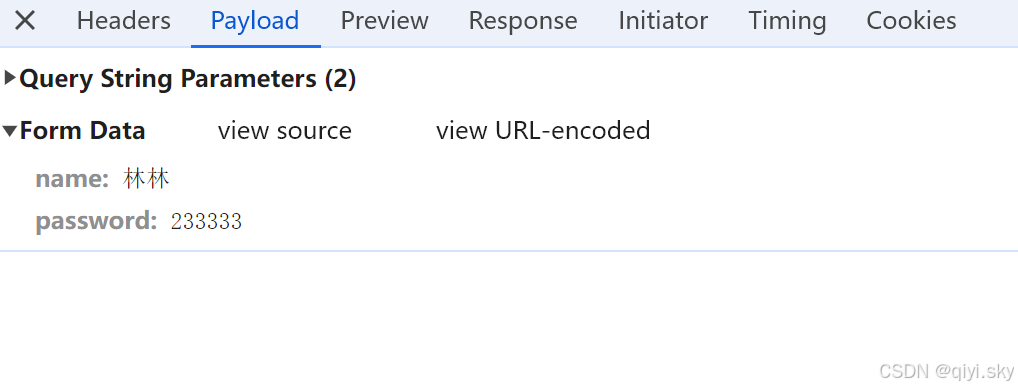
Task: Click the Query String Parameters heading
Action: tap(188, 79)
